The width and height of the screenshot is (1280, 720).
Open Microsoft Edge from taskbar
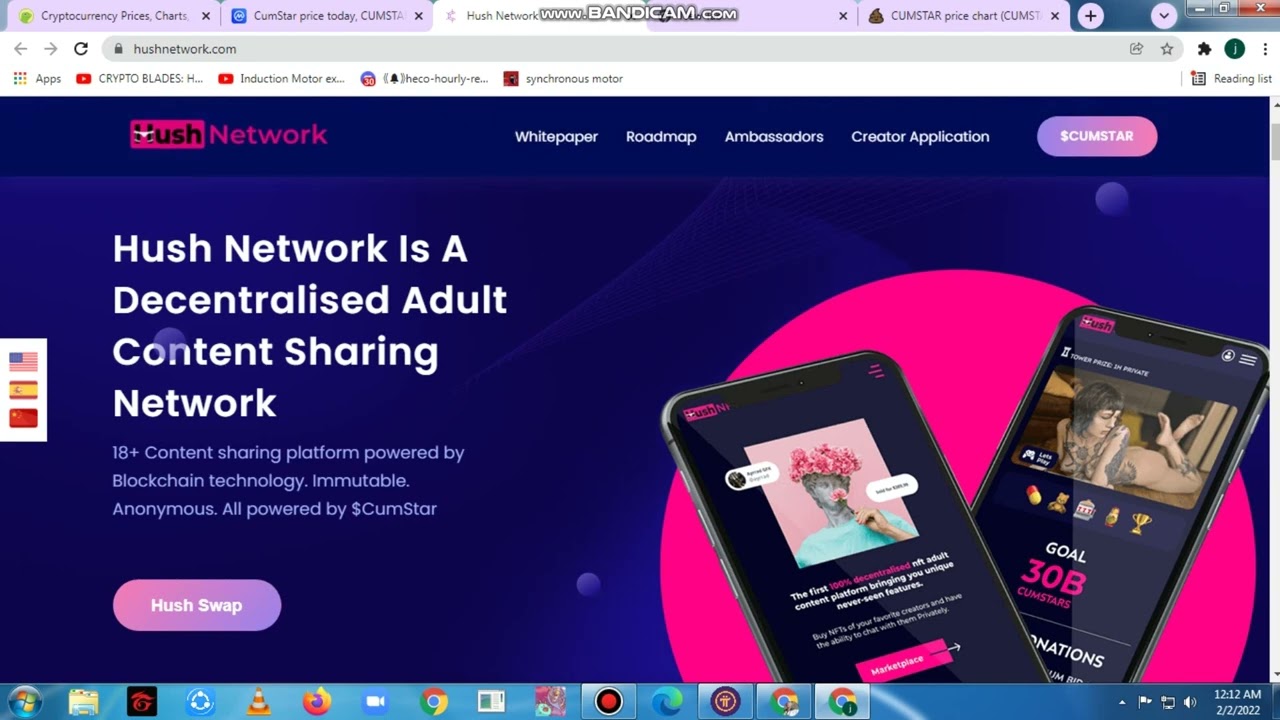[667, 702]
